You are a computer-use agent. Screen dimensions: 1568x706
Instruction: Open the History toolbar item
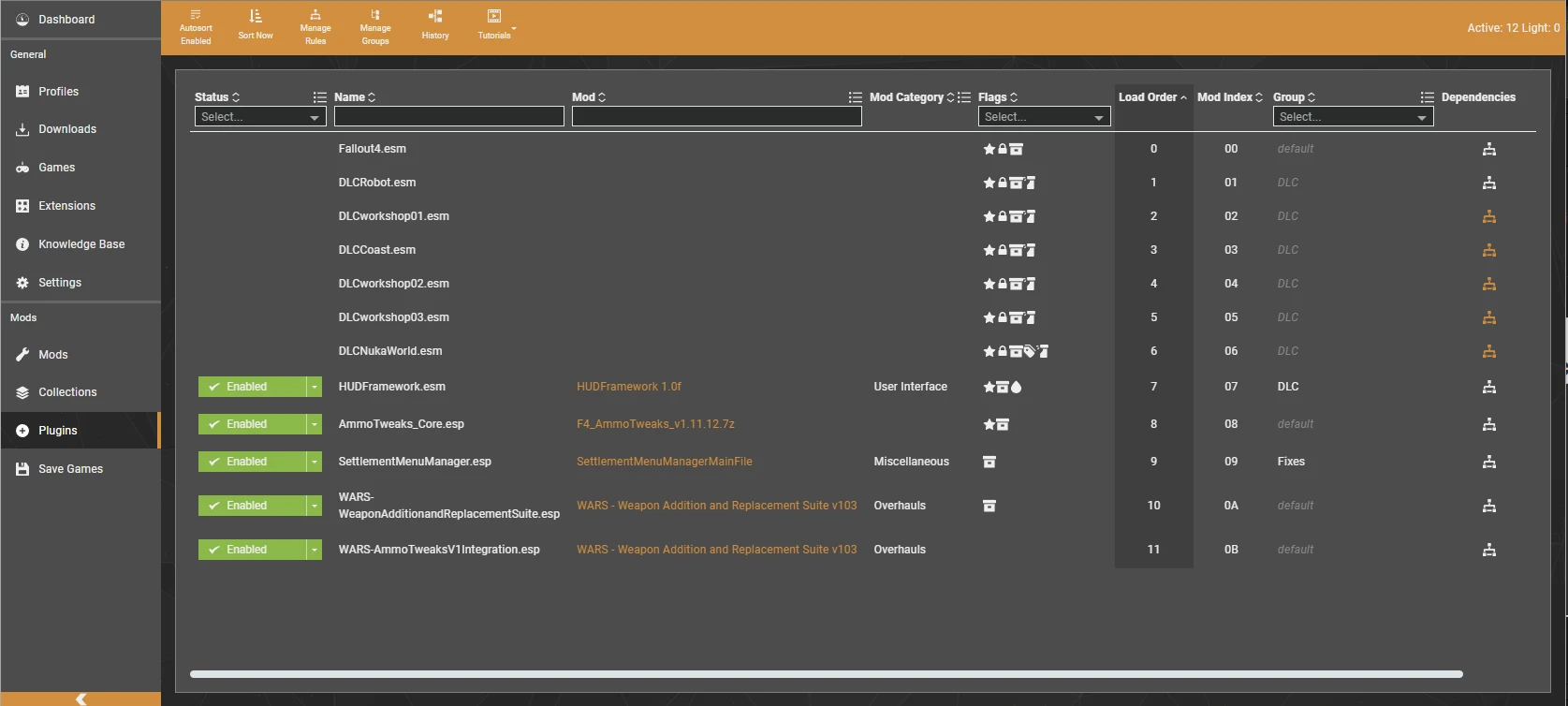tap(435, 25)
